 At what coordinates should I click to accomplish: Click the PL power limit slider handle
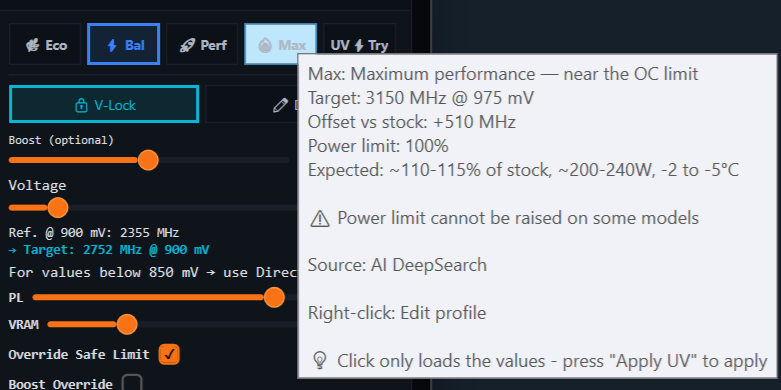click(274, 297)
